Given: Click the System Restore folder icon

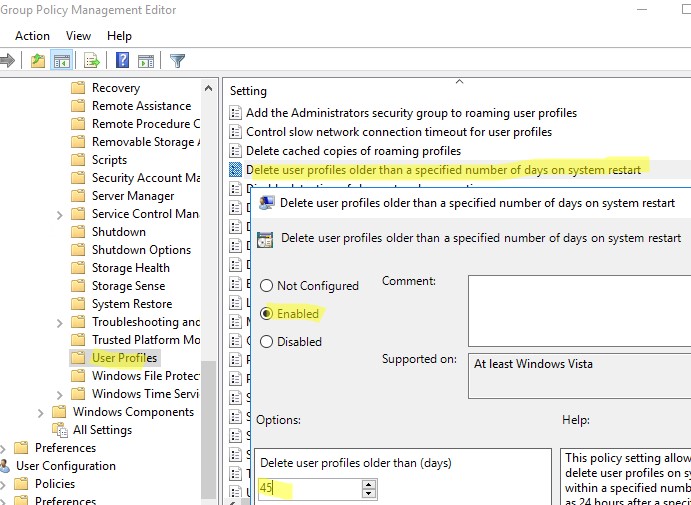Looking at the screenshot, I should 78,304.
